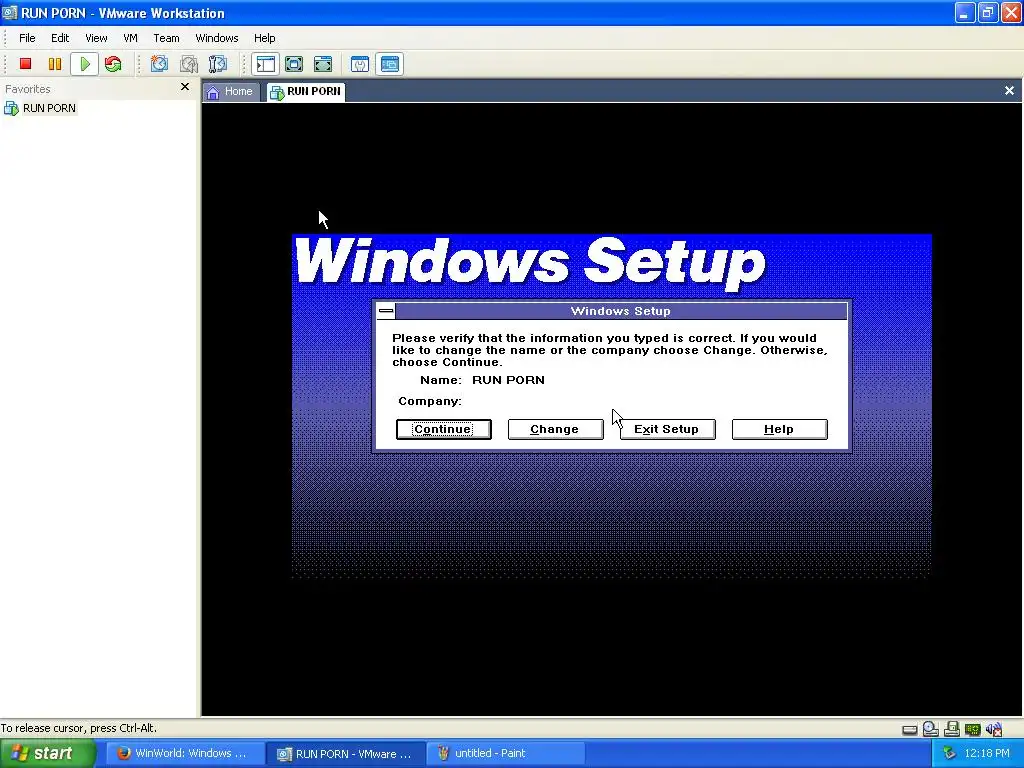Close the RUN PORN VM tab

[x=1009, y=91]
